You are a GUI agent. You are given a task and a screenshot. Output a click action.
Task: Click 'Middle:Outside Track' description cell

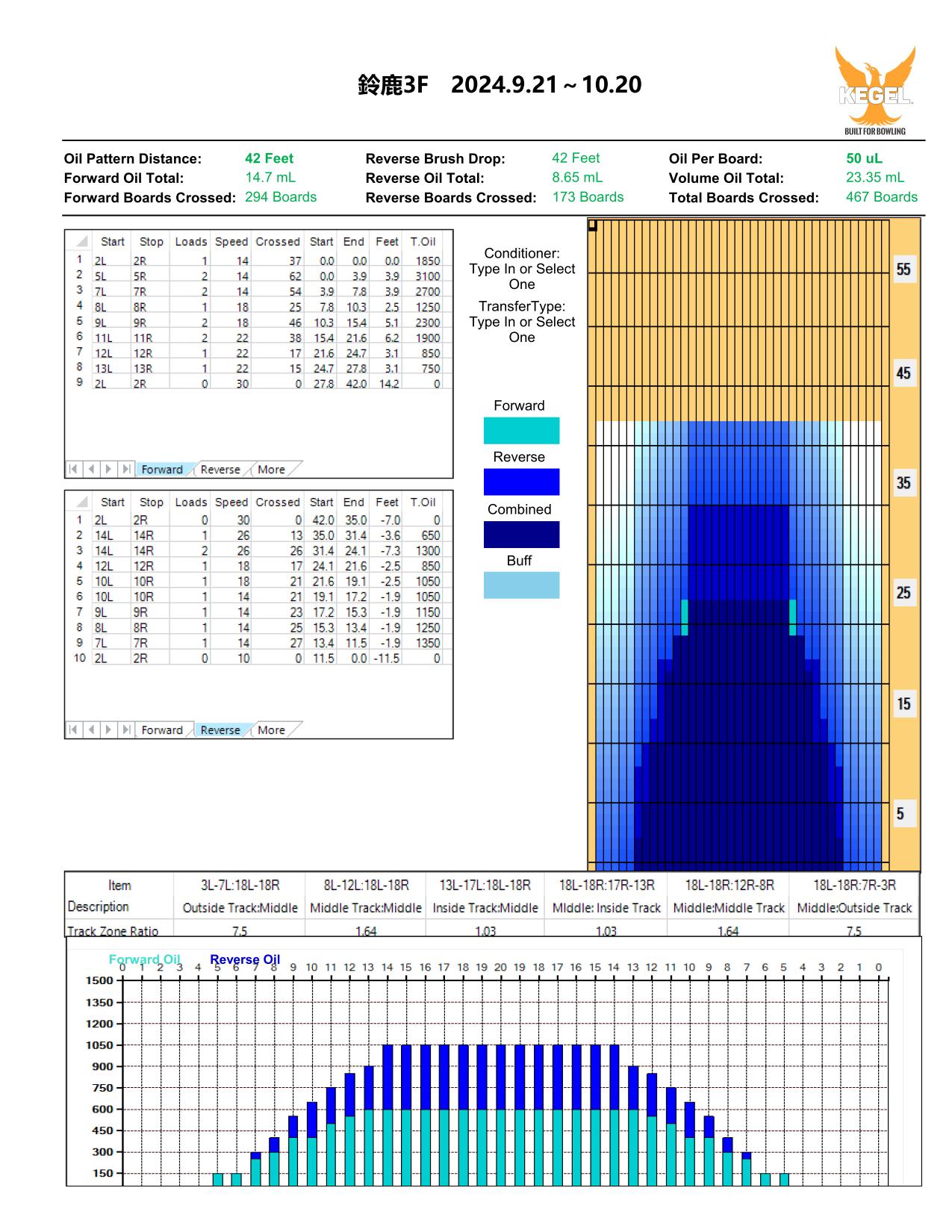coord(854,908)
